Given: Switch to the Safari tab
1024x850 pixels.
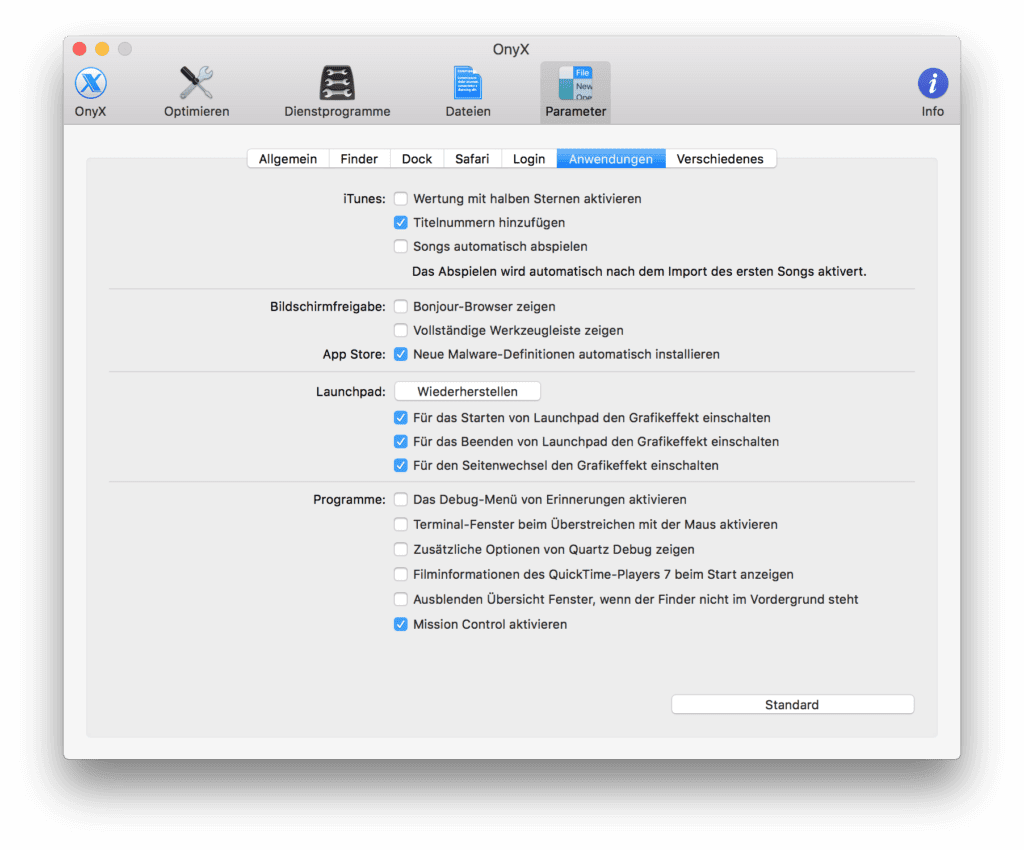Looking at the screenshot, I should [472, 159].
